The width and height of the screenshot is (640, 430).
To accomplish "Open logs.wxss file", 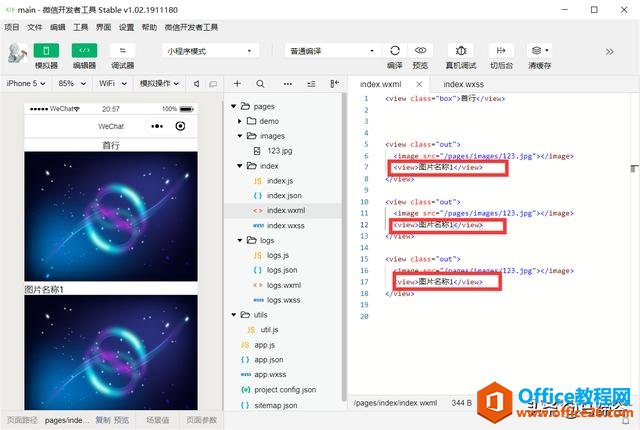I will [283, 300].
